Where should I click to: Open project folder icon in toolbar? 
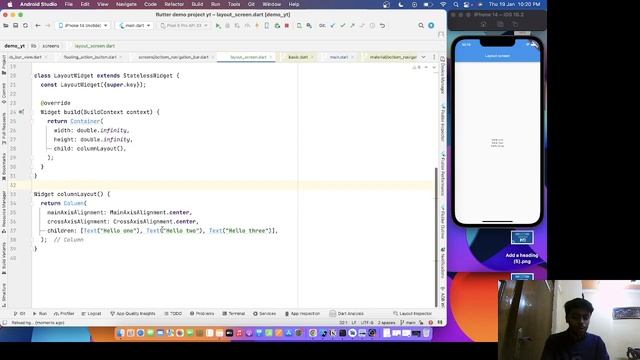pos(6,25)
